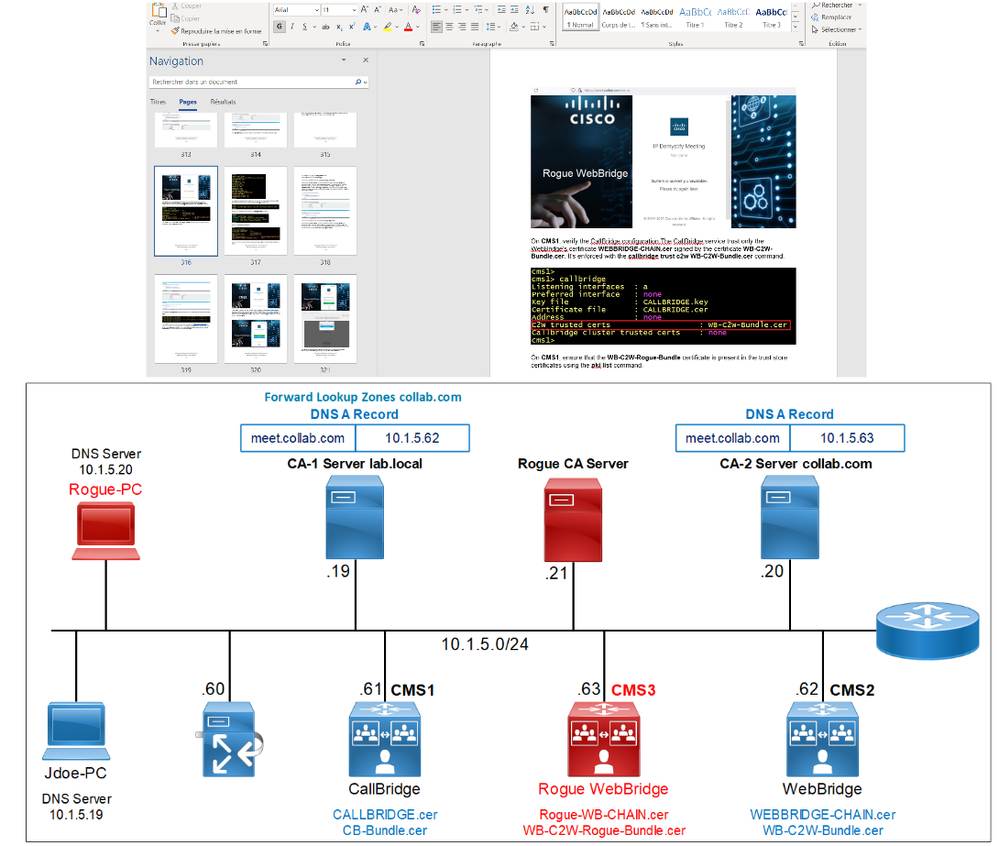Click the bullet list icon
Viewport: 999px width, 846px height.
[436, 10]
